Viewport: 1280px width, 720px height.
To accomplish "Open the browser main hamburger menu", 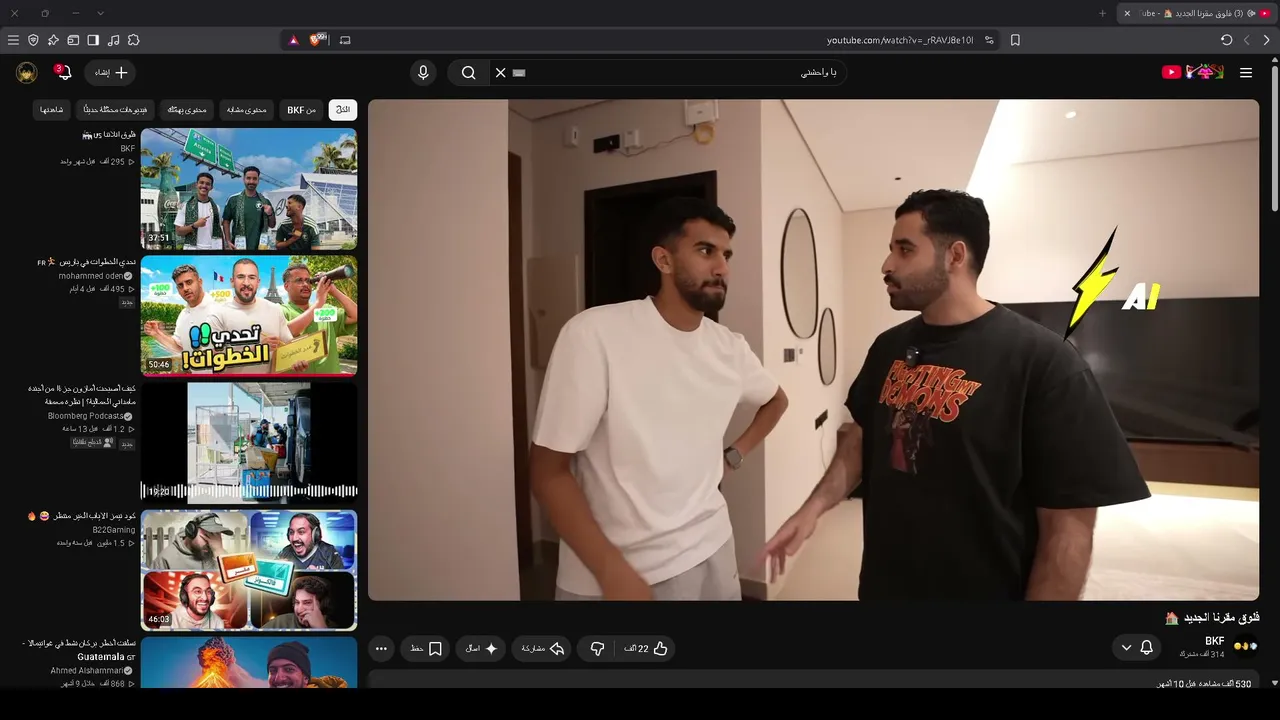I will tap(13, 40).
